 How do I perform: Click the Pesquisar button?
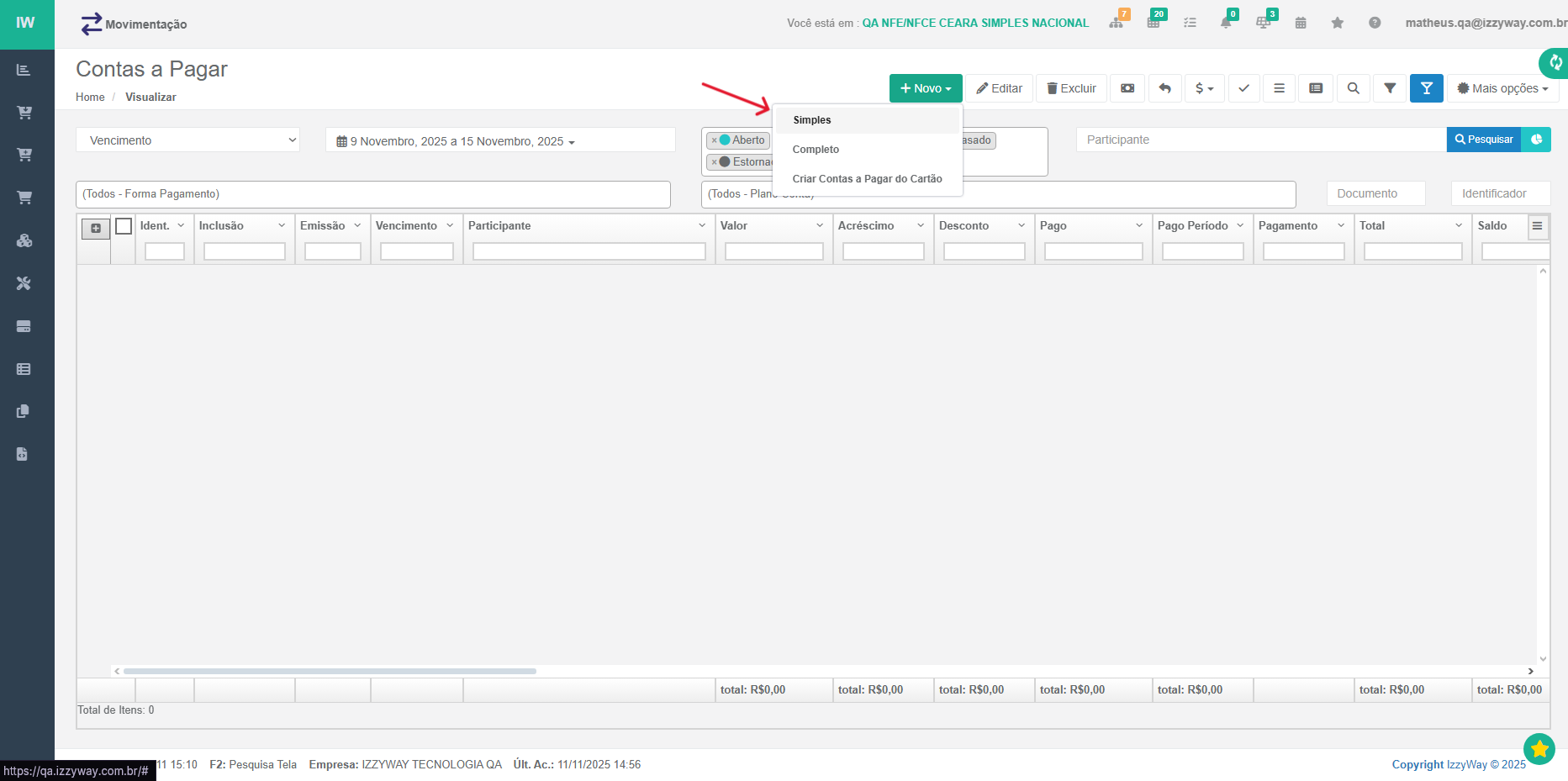1483,140
